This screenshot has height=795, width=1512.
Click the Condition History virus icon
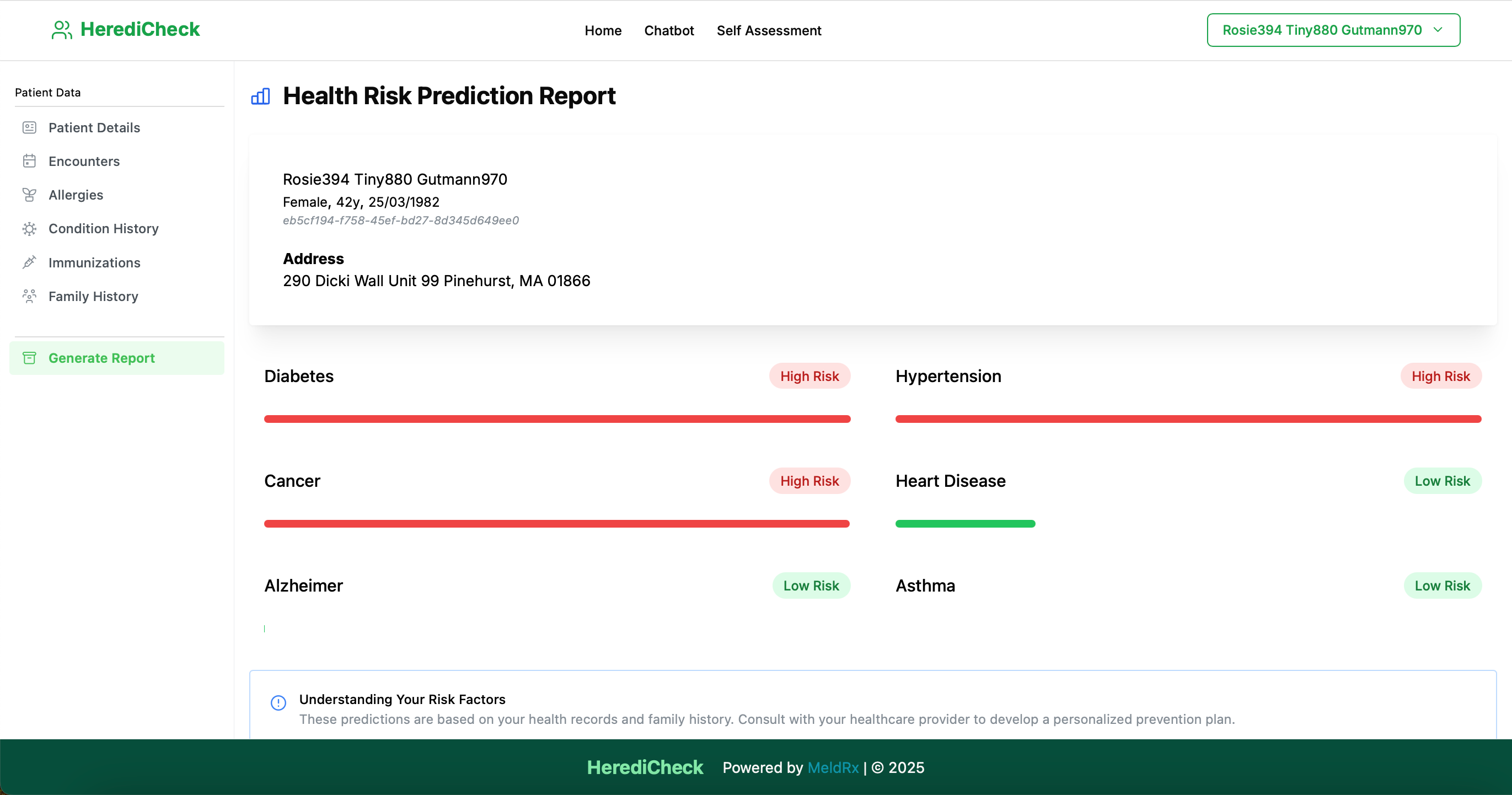pyautogui.click(x=29, y=229)
